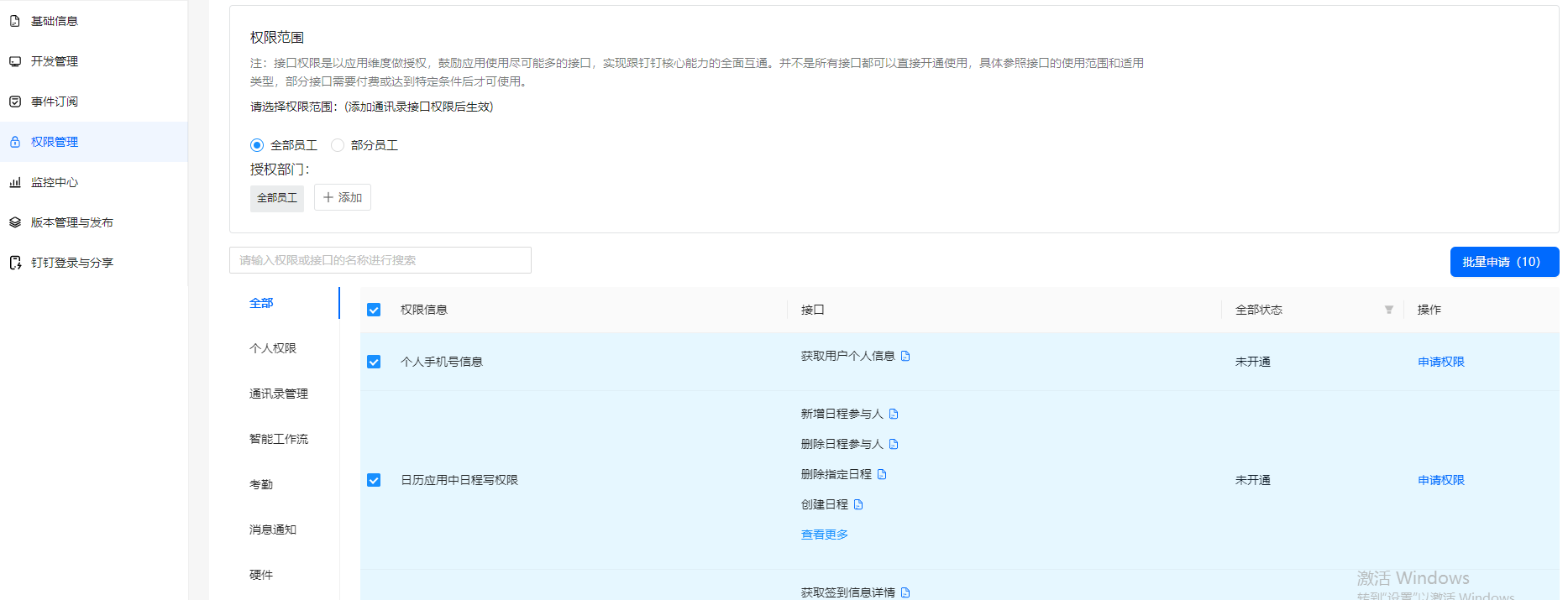Image resolution: width=1568 pixels, height=600 pixels.
Task: Click the 权限管理 lock icon
Action: [x=15, y=142]
